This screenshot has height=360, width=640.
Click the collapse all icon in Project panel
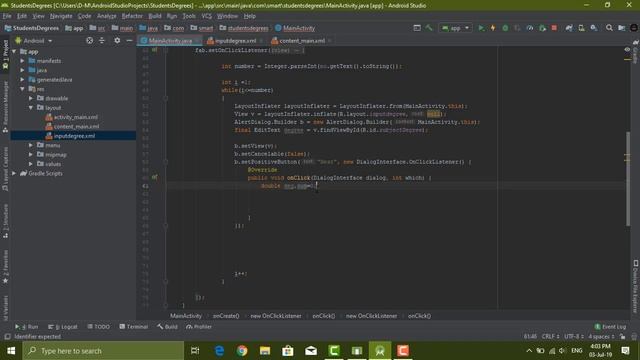point(102,40)
